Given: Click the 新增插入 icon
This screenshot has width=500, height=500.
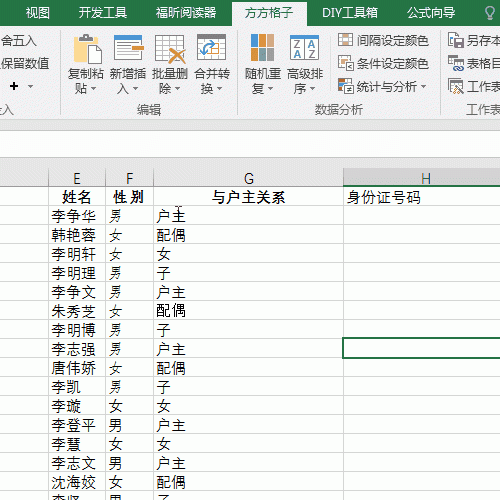Looking at the screenshot, I should click(x=128, y=48).
